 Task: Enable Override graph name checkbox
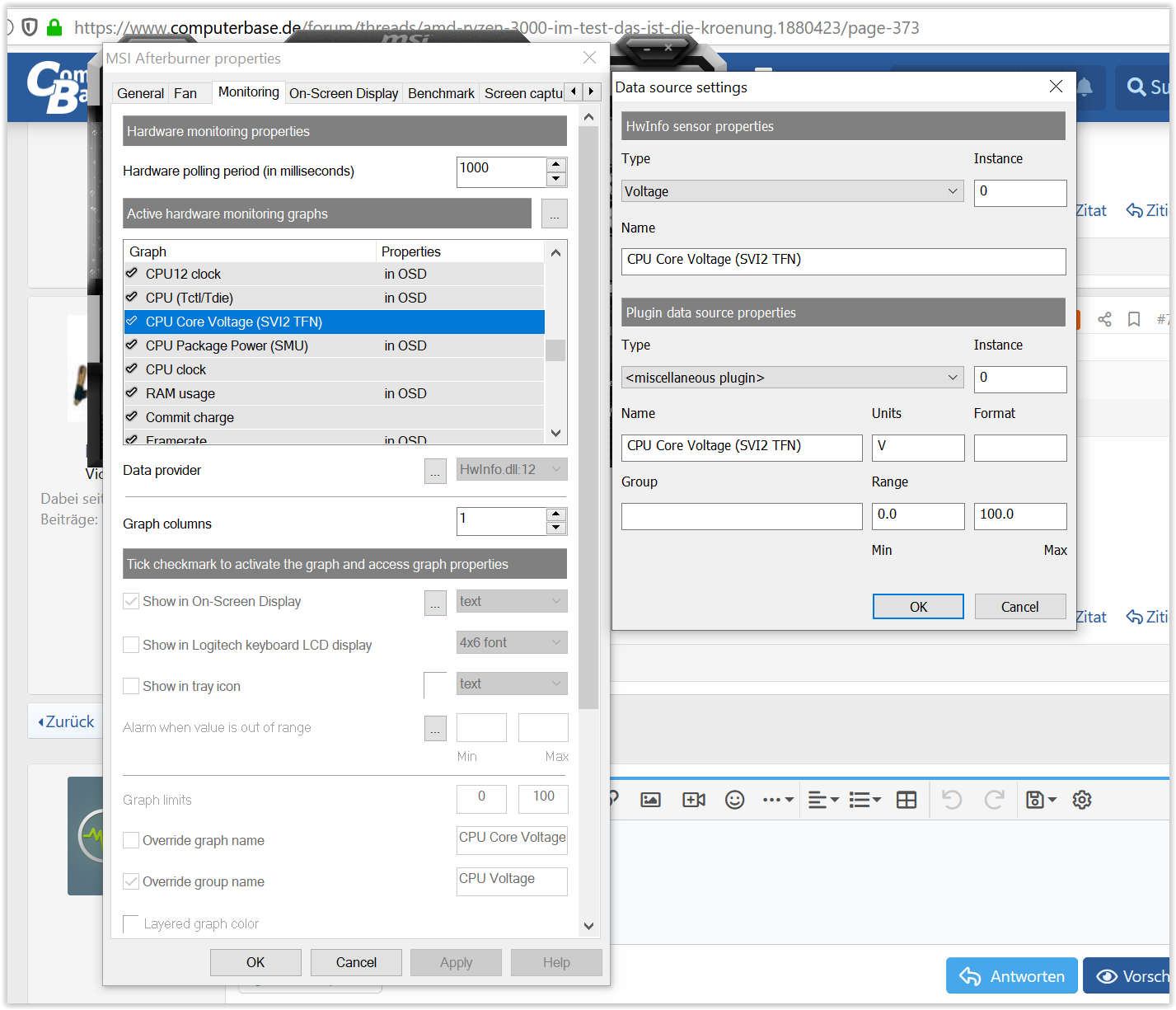pyautogui.click(x=130, y=840)
